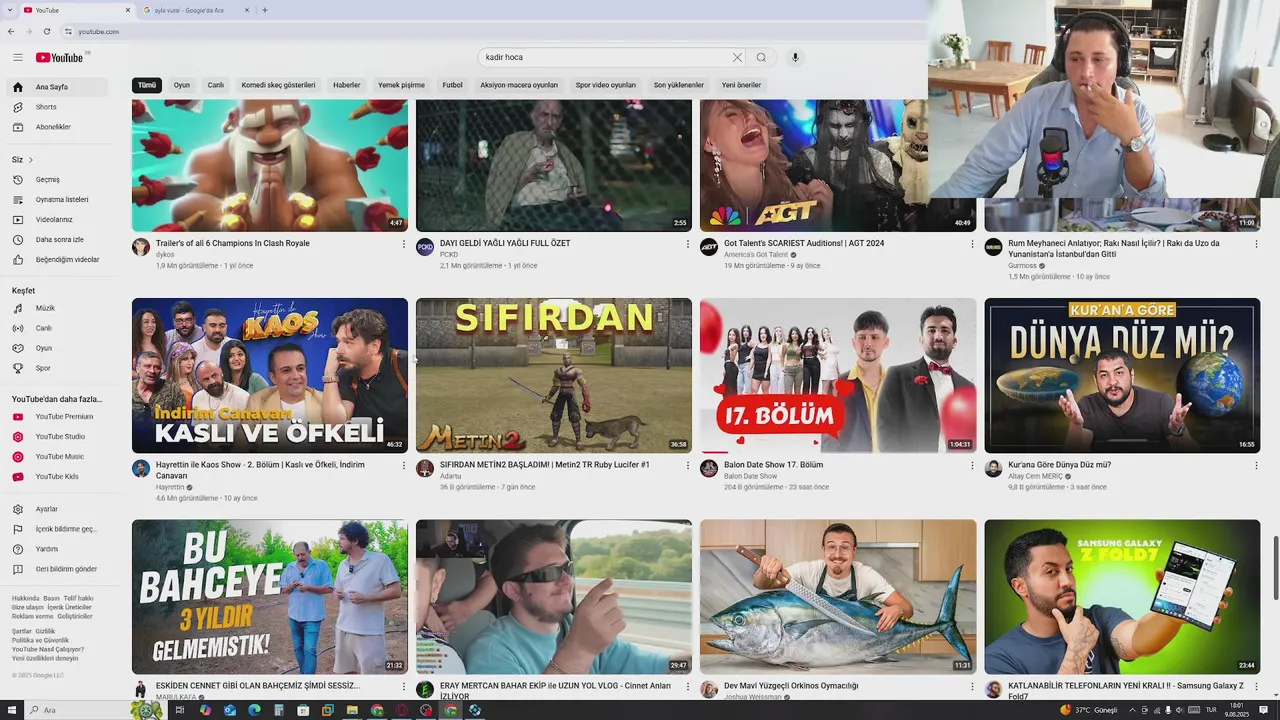The height and width of the screenshot is (720, 1280).
Task: Open Shorts from the sidebar
Action: point(57,107)
